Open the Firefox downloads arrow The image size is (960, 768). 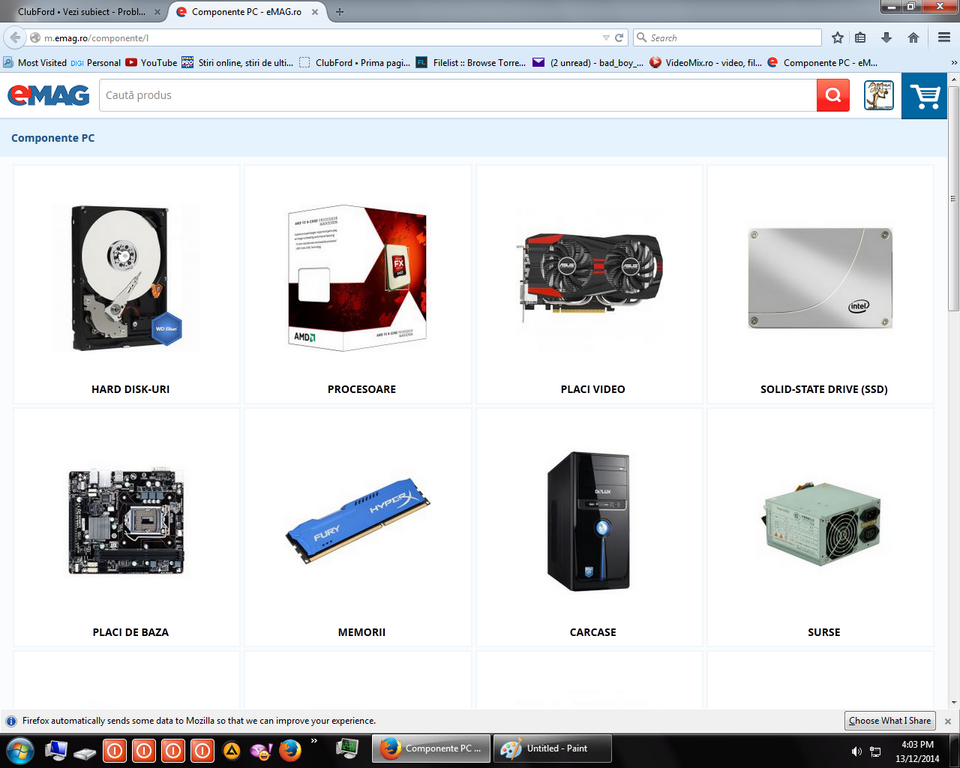[887, 38]
